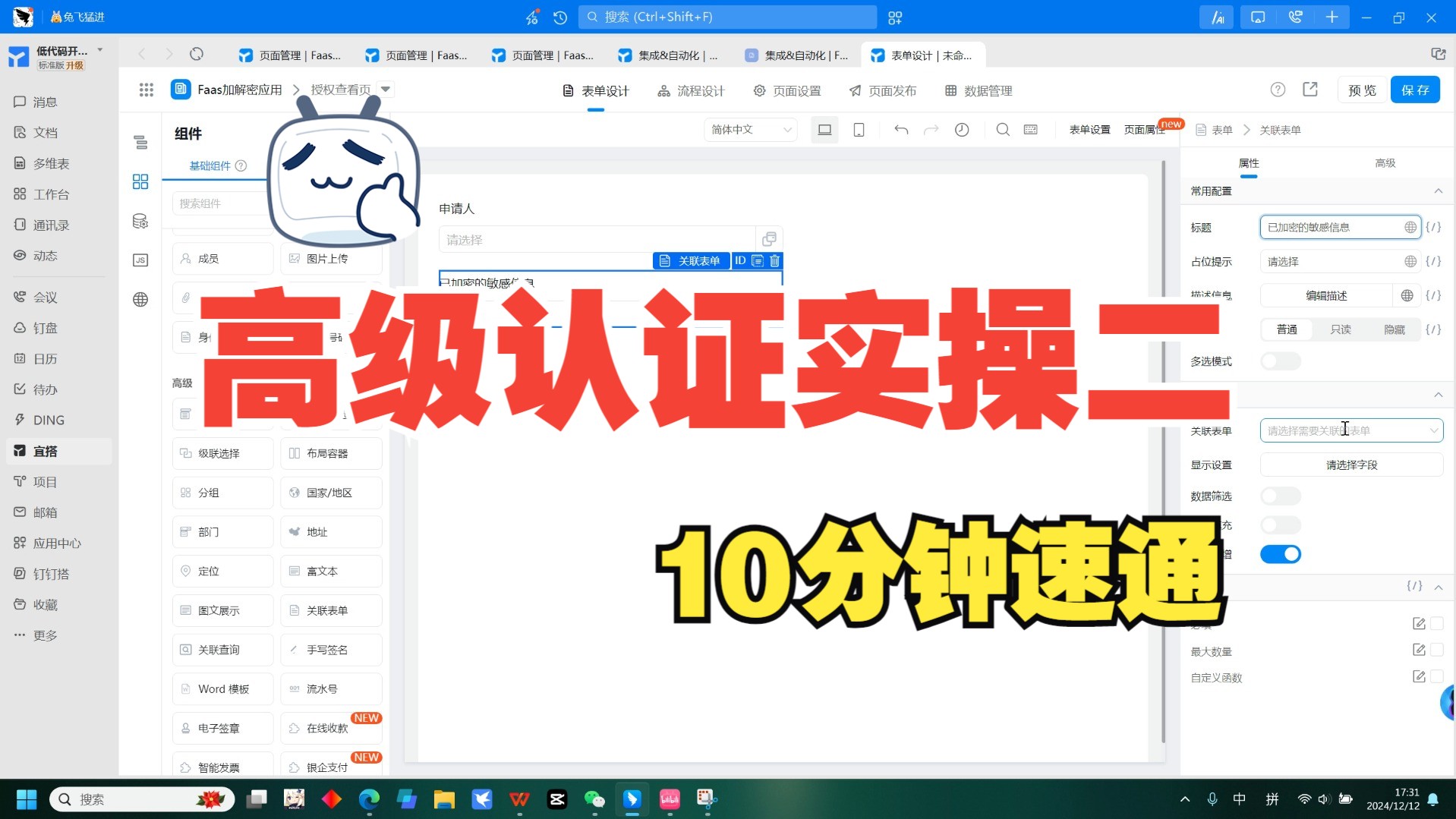Add the 关联查询 component from panel
The height and width of the screenshot is (819, 1456).
point(222,650)
